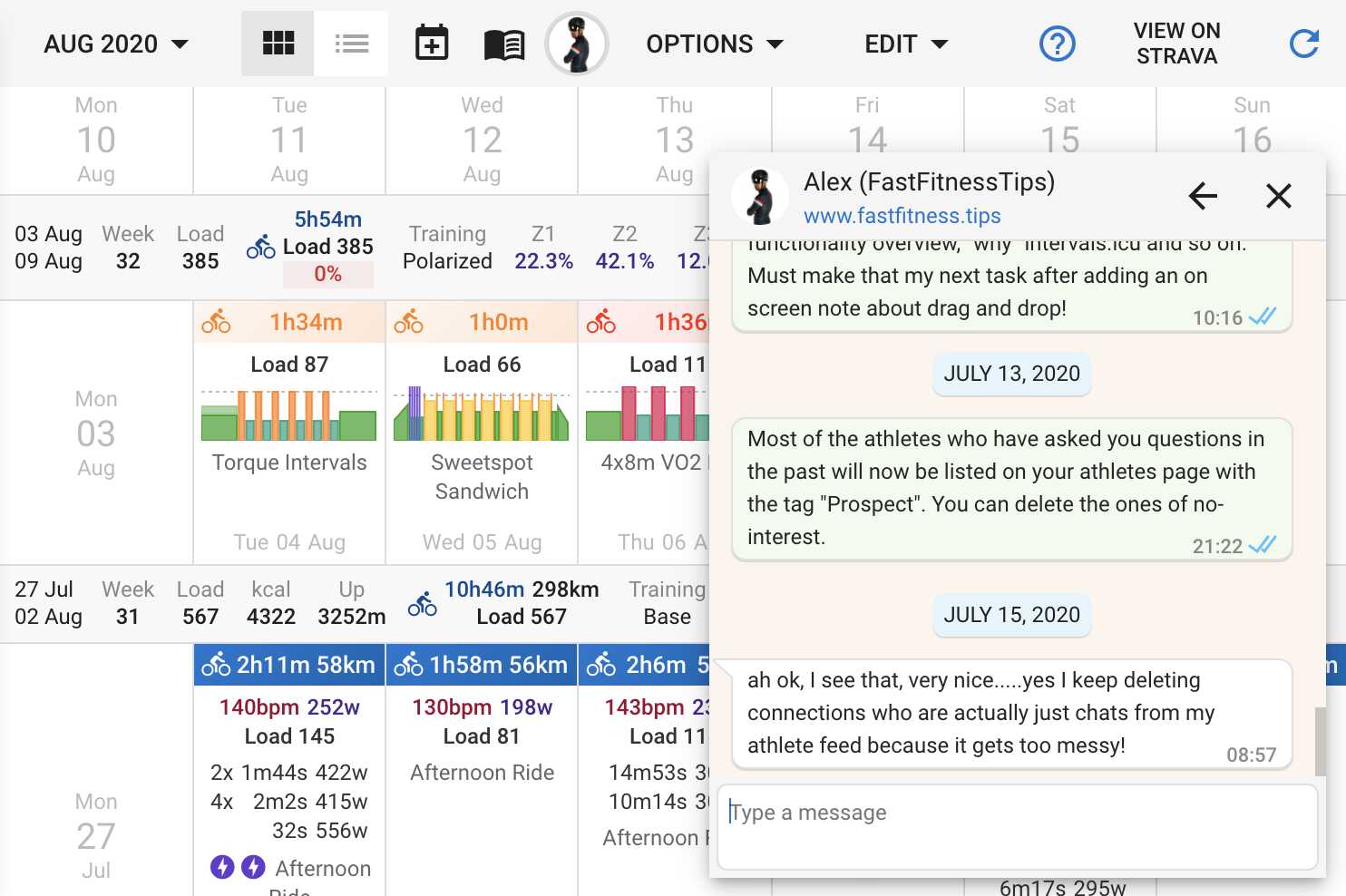Switch to calendar grid view
Screen dimensions: 1346x896
point(278,44)
